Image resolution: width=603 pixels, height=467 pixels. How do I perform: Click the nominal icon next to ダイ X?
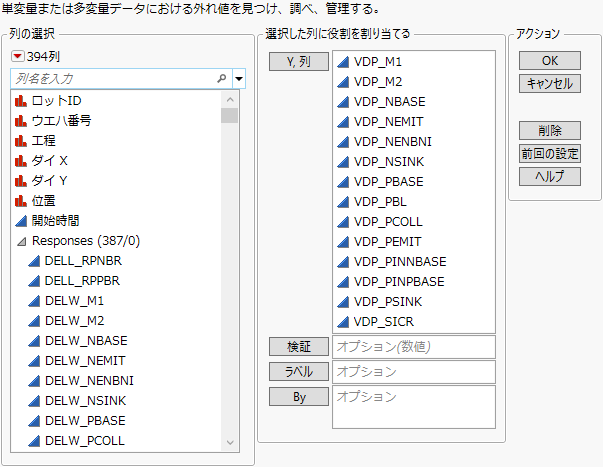tap(21, 161)
